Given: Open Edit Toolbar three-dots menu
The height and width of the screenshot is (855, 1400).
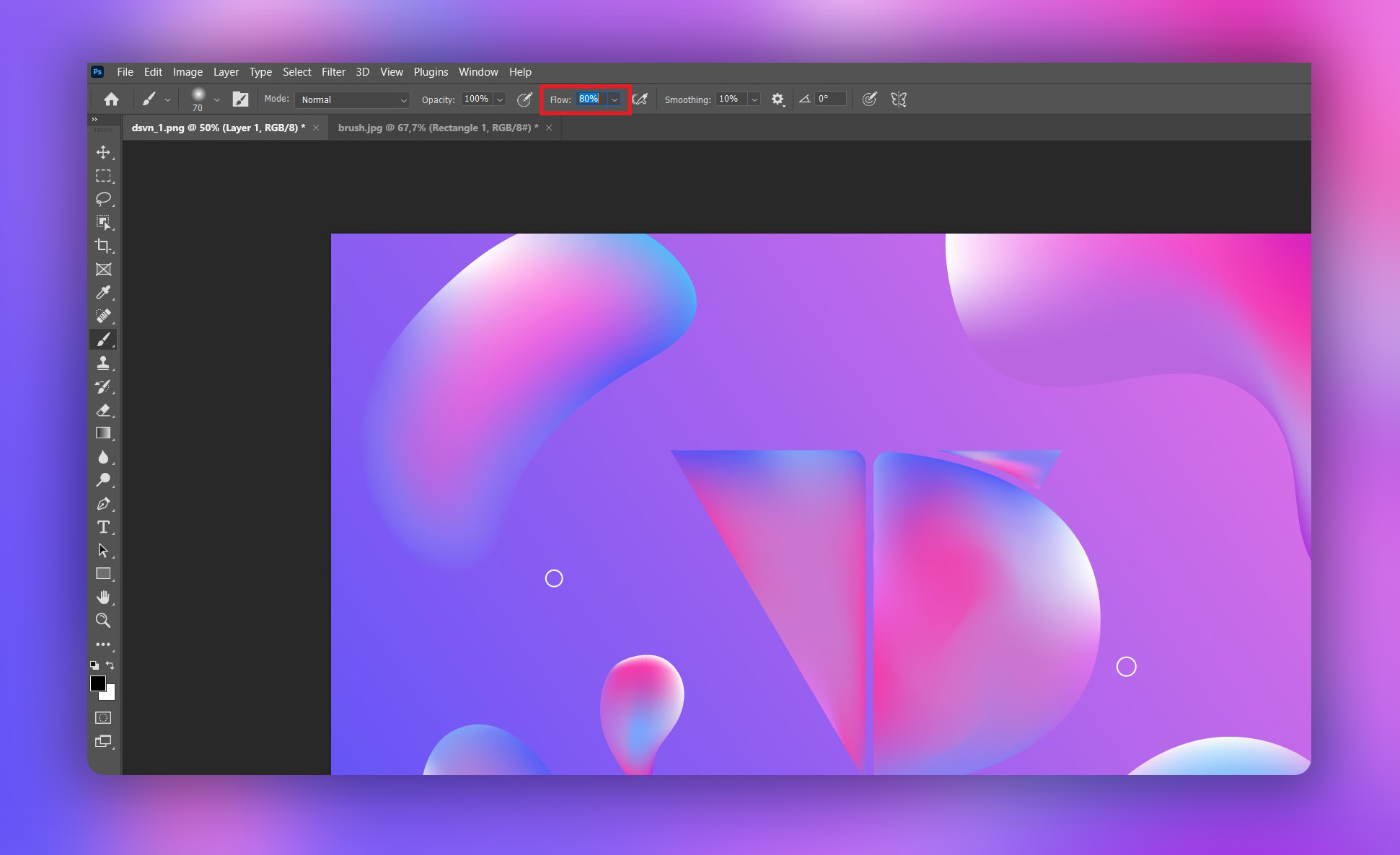Looking at the screenshot, I should (x=103, y=644).
